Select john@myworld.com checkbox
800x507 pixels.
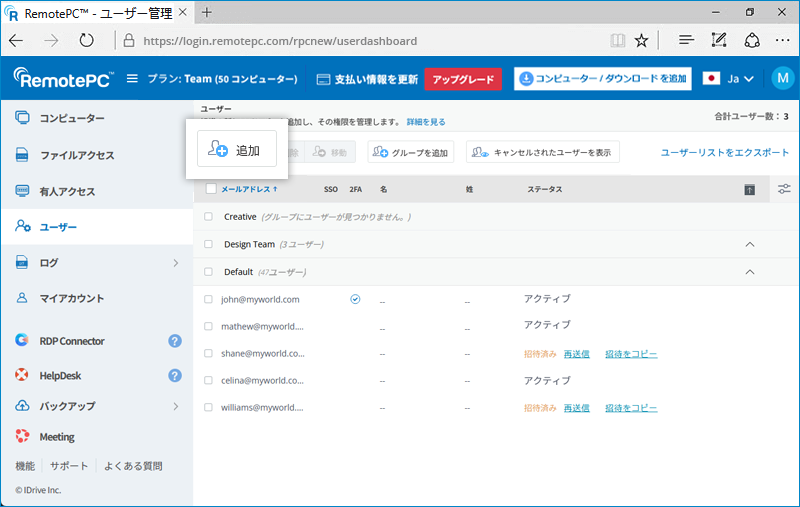(208, 299)
